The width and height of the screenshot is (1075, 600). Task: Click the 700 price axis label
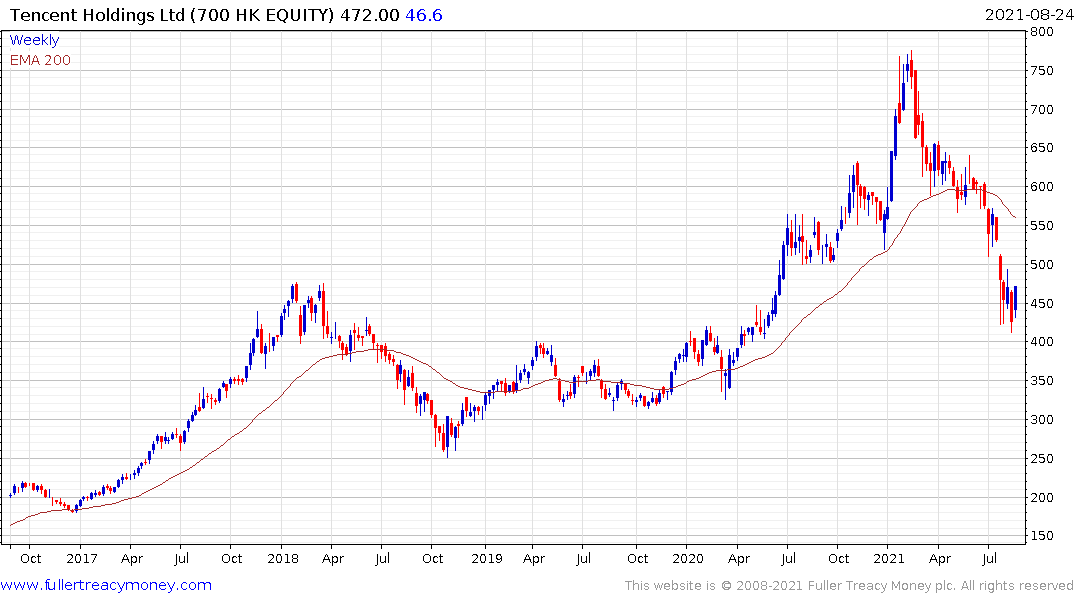coord(1041,109)
